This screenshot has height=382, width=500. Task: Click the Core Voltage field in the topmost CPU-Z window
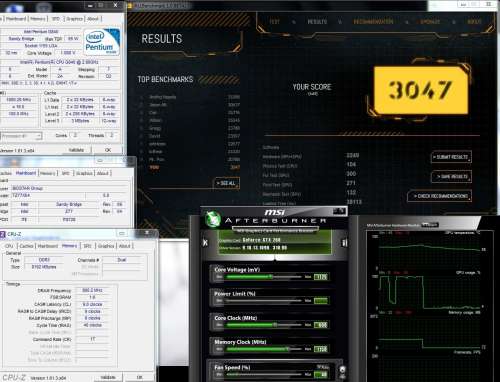(68, 53)
